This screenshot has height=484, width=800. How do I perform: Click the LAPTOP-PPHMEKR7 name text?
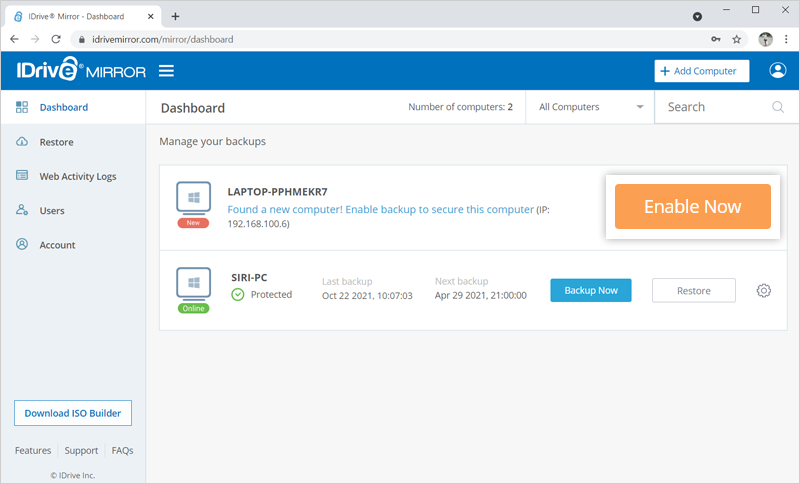point(278,192)
